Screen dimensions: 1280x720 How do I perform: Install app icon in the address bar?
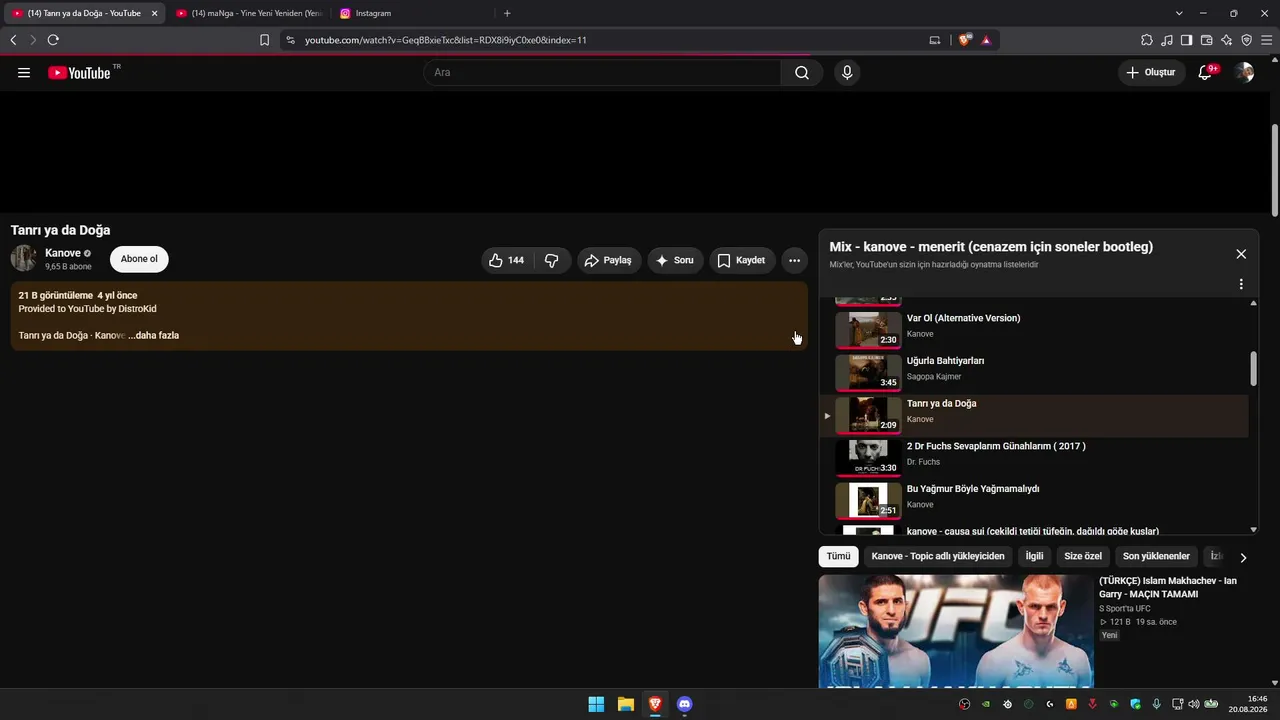click(935, 40)
